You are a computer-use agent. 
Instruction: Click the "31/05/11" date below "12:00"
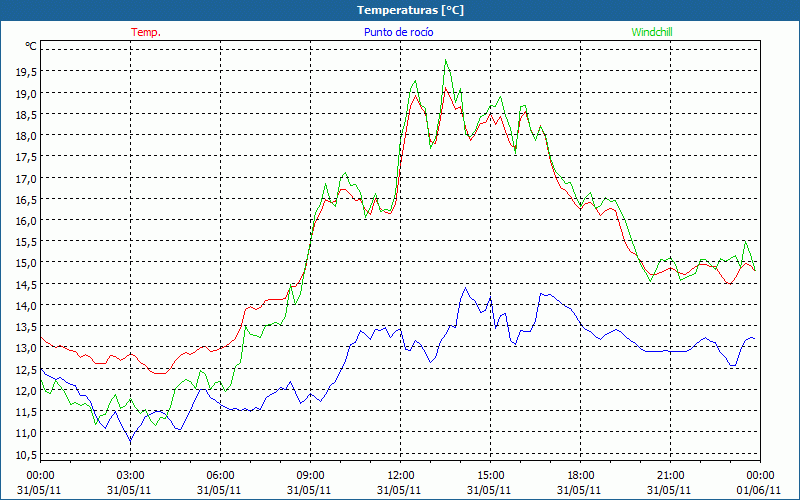(x=399, y=490)
